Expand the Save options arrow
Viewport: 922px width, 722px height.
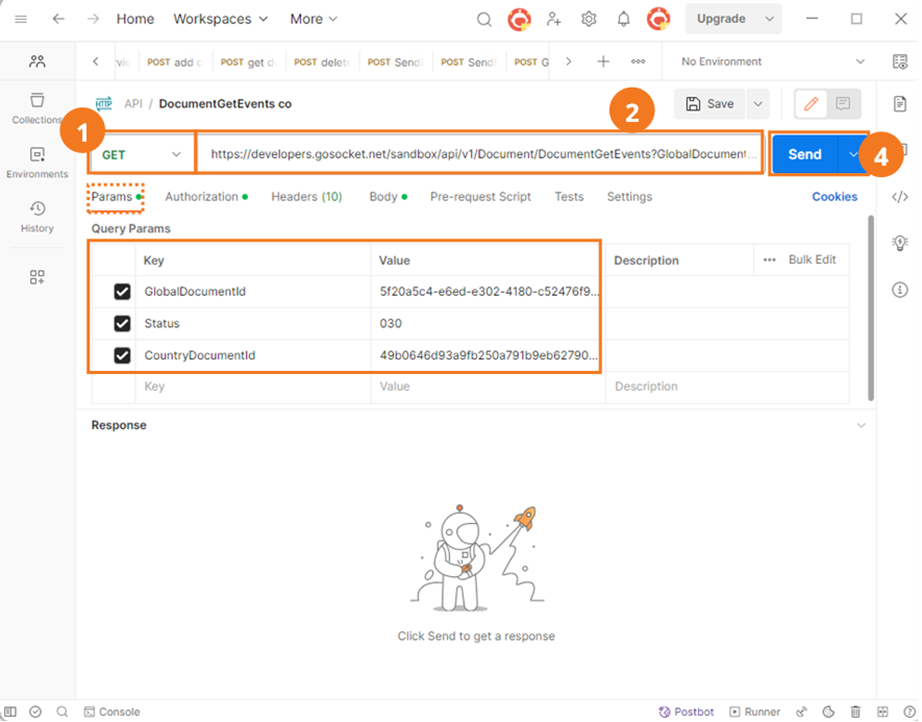pos(758,104)
